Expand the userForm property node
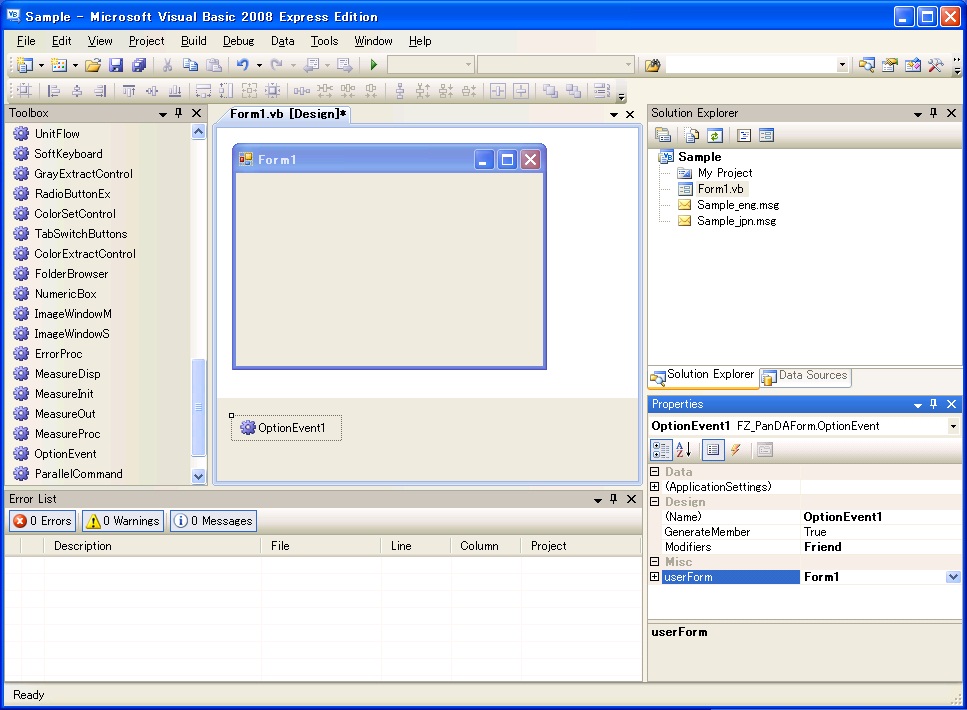This screenshot has height=710, width=967. tap(655, 577)
